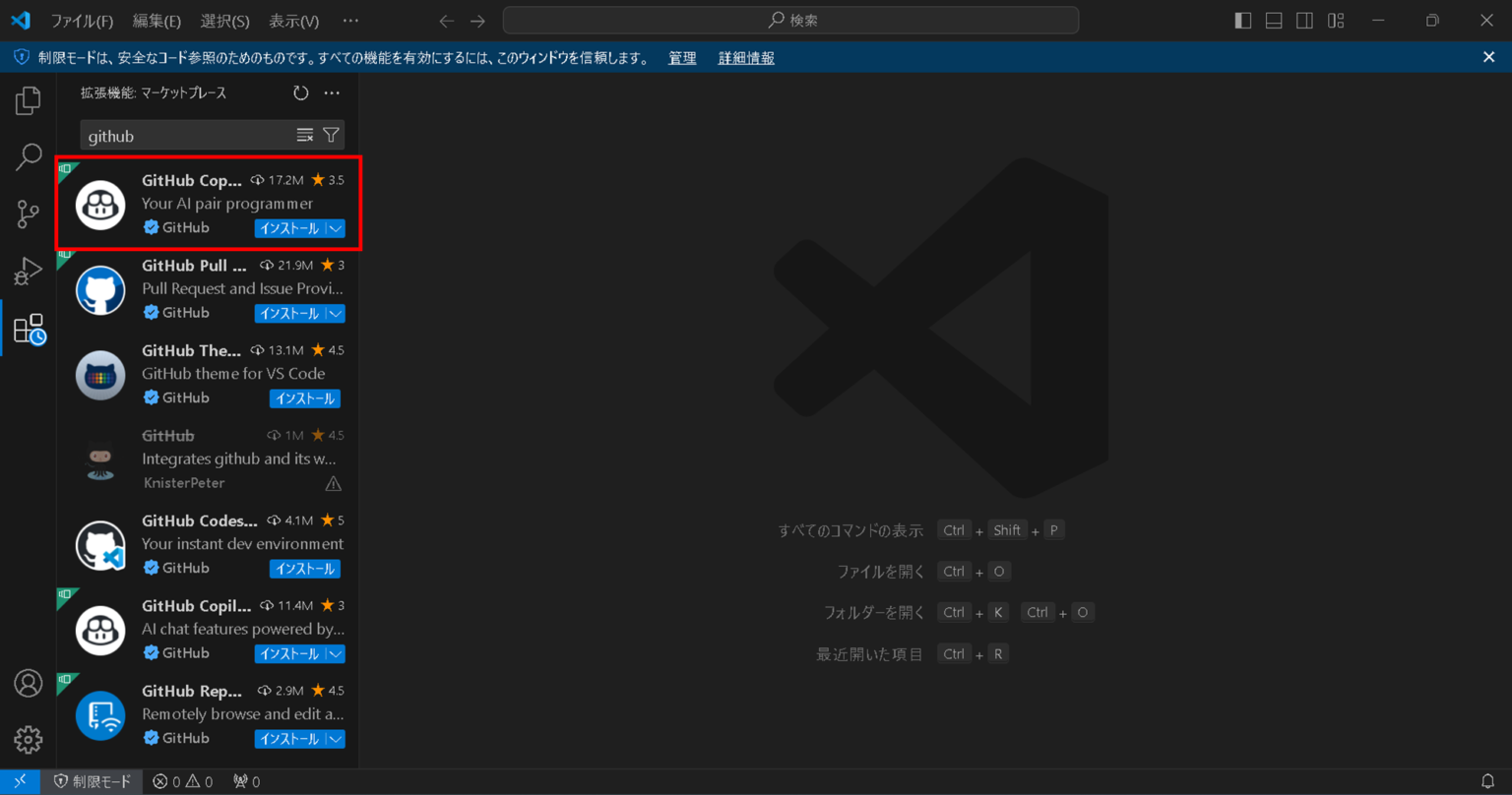
Task: Toggle the primary sidebar visibility
Action: pos(1241,20)
